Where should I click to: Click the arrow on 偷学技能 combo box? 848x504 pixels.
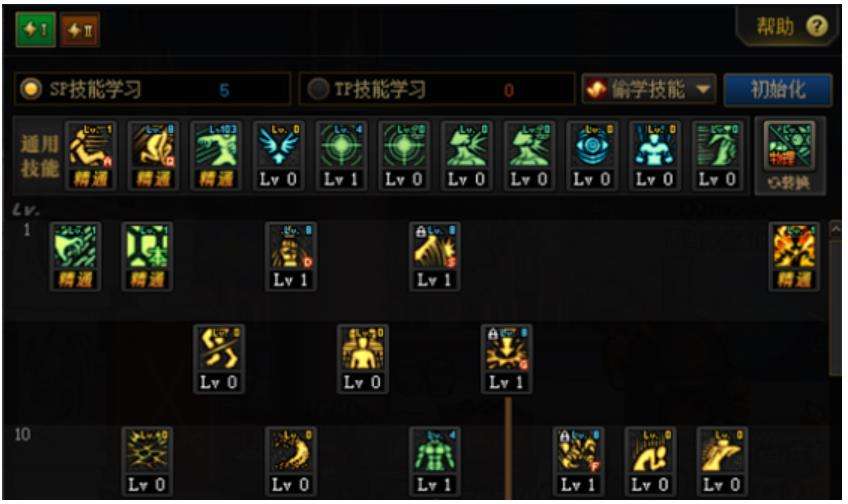tap(703, 89)
